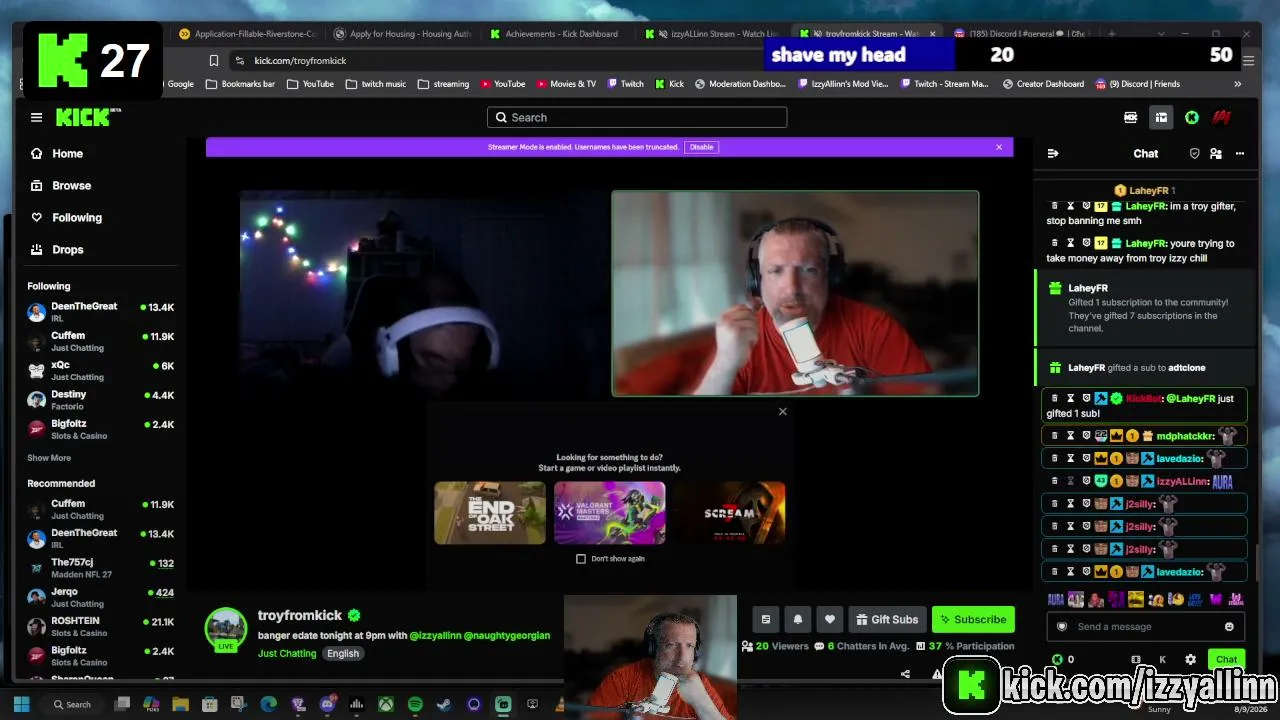1280x720 pixels.
Task: Open the @izzyallinn mention link
Action: (x=435, y=636)
